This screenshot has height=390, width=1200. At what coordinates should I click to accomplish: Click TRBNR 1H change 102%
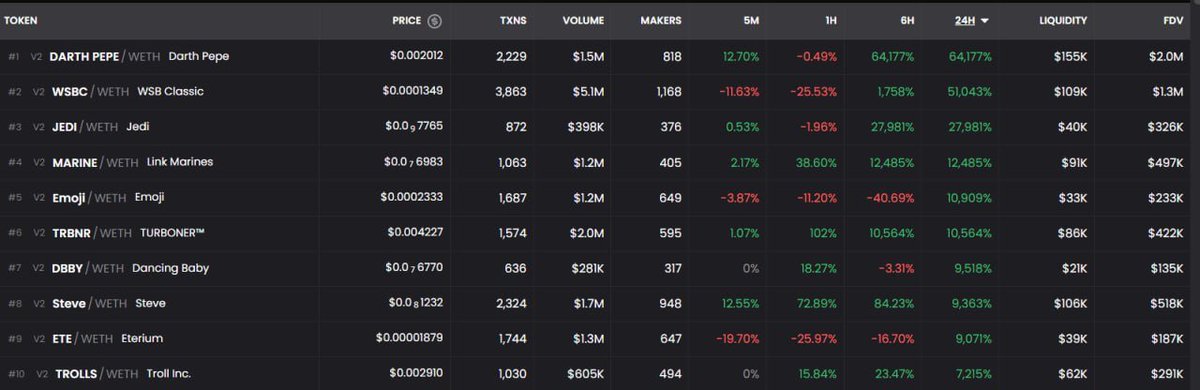coord(823,233)
